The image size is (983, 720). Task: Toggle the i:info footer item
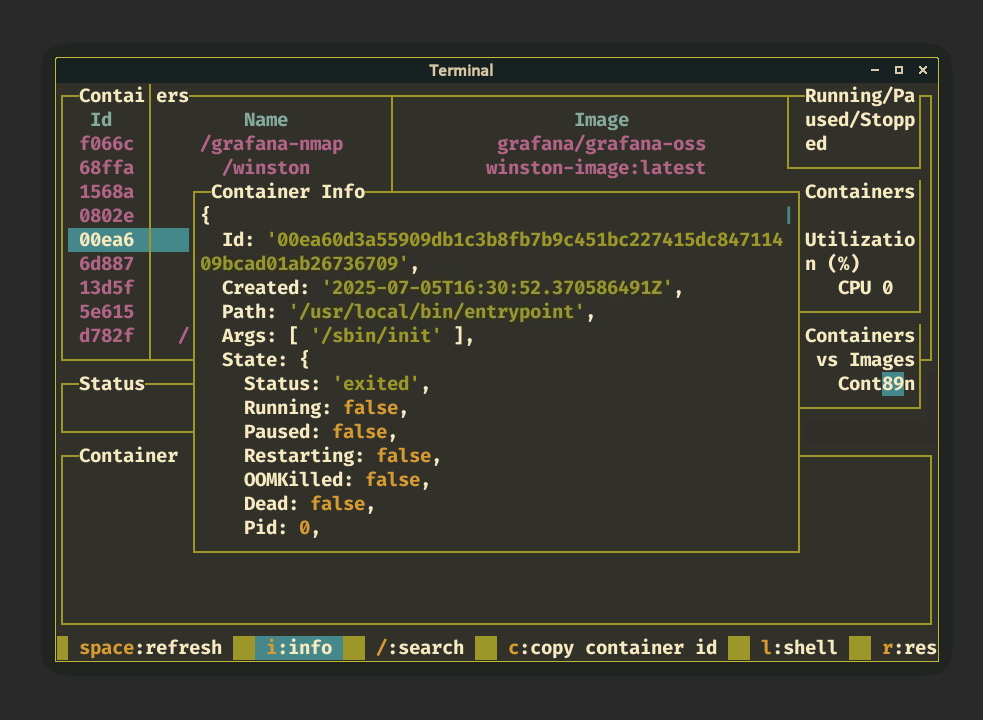pyautogui.click(x=299, y=647)
